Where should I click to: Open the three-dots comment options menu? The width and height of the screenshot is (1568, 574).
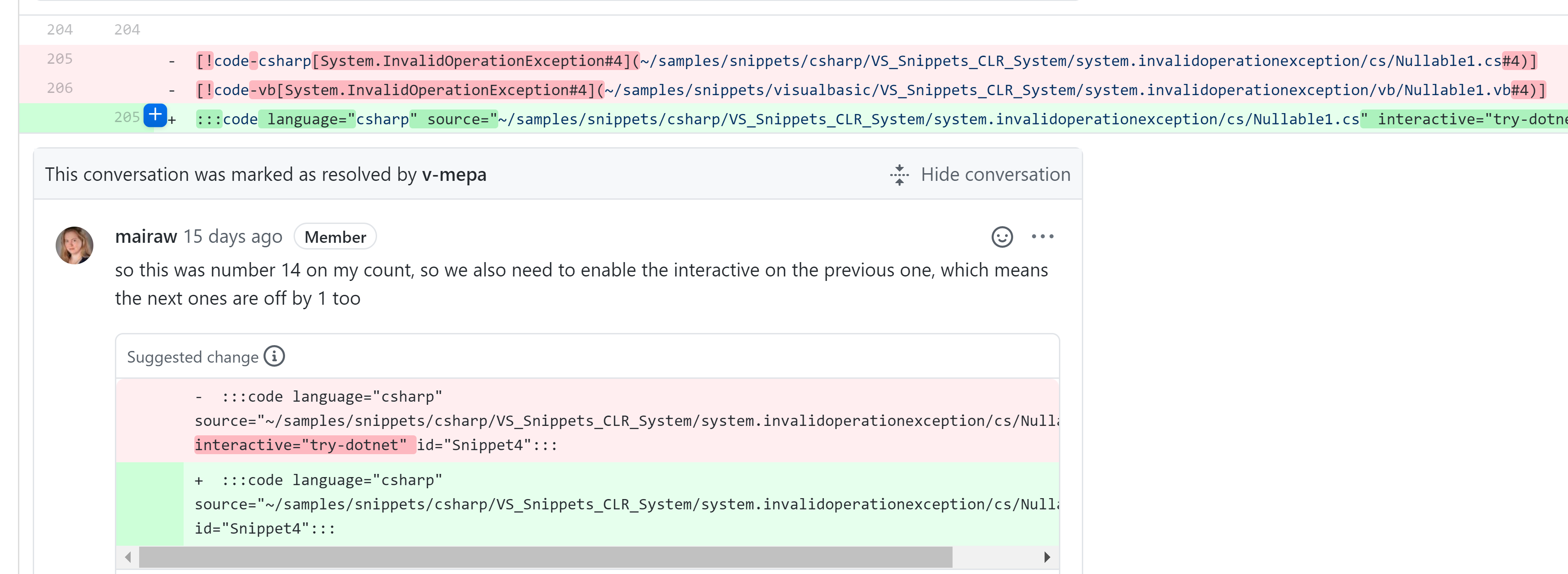(1042, 237)
